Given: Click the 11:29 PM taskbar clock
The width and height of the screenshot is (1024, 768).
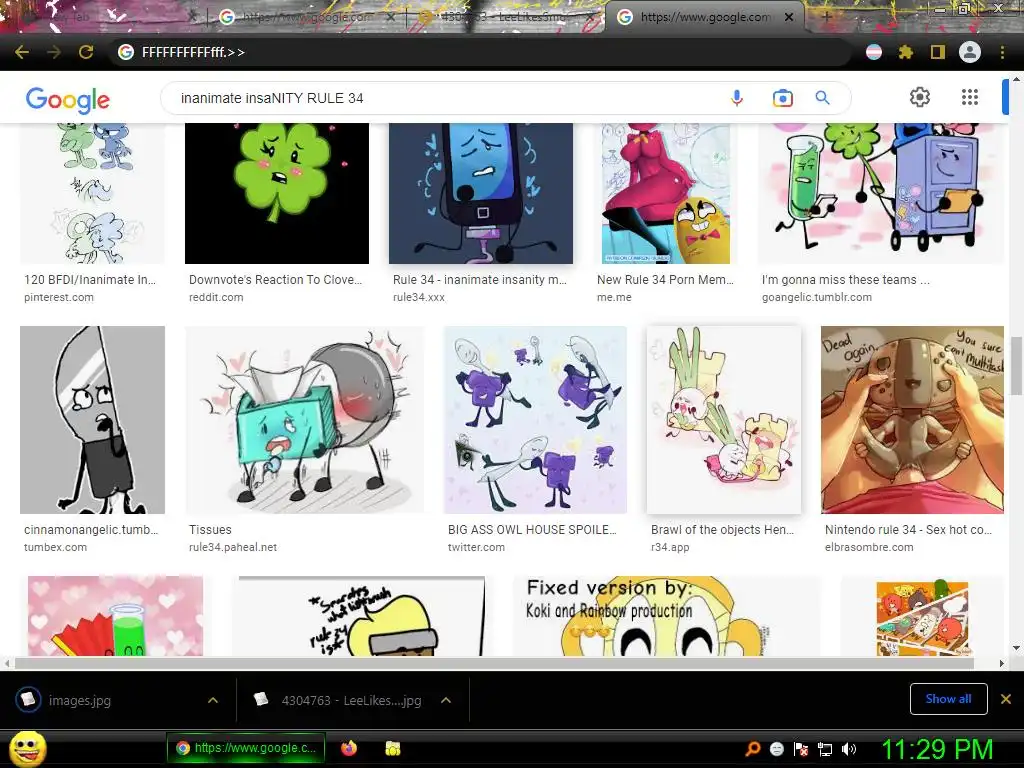Looking at the screenshot, I should tap(937, 749).
